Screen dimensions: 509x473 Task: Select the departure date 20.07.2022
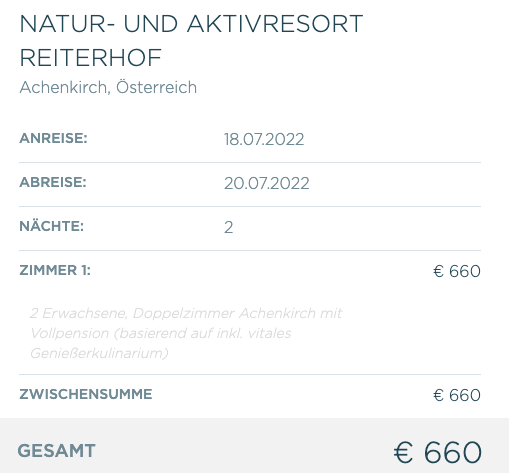[266, 183]
